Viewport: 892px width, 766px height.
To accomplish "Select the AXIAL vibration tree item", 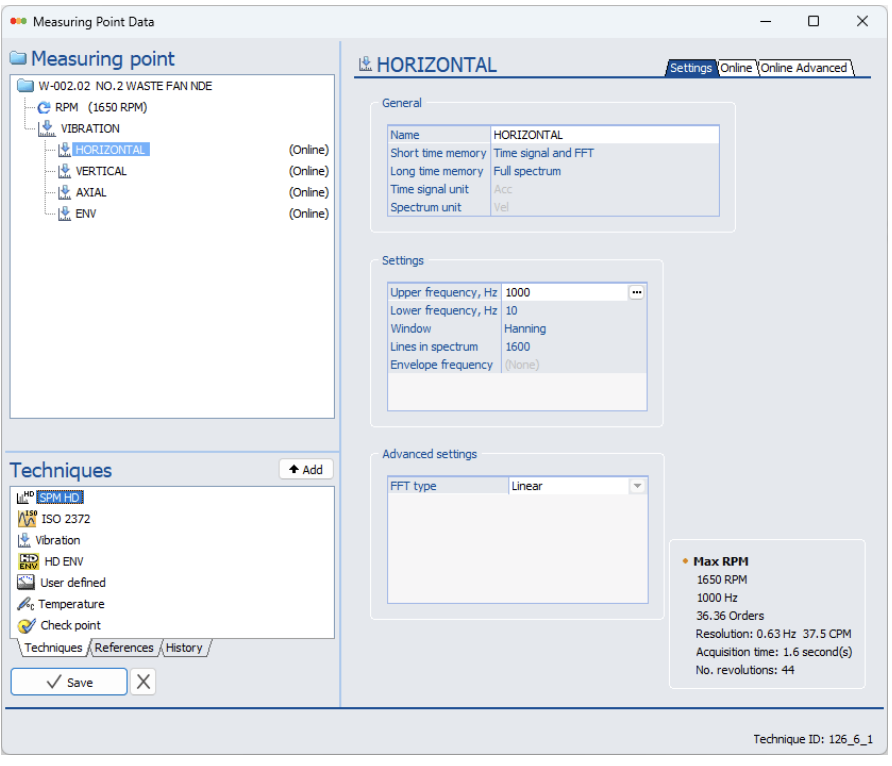I will [x=91, y=192].
